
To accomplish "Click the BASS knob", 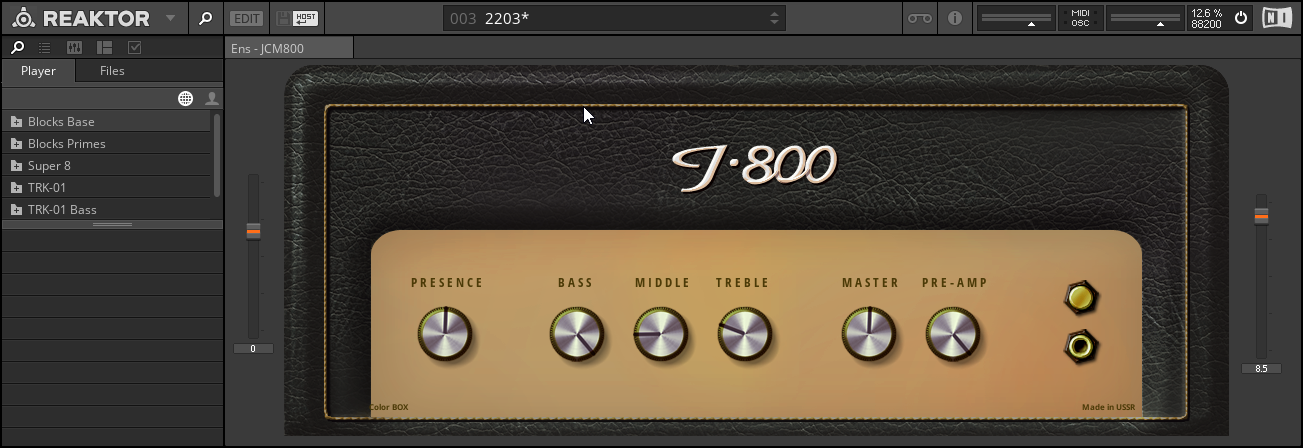I will tap(577, 334).
